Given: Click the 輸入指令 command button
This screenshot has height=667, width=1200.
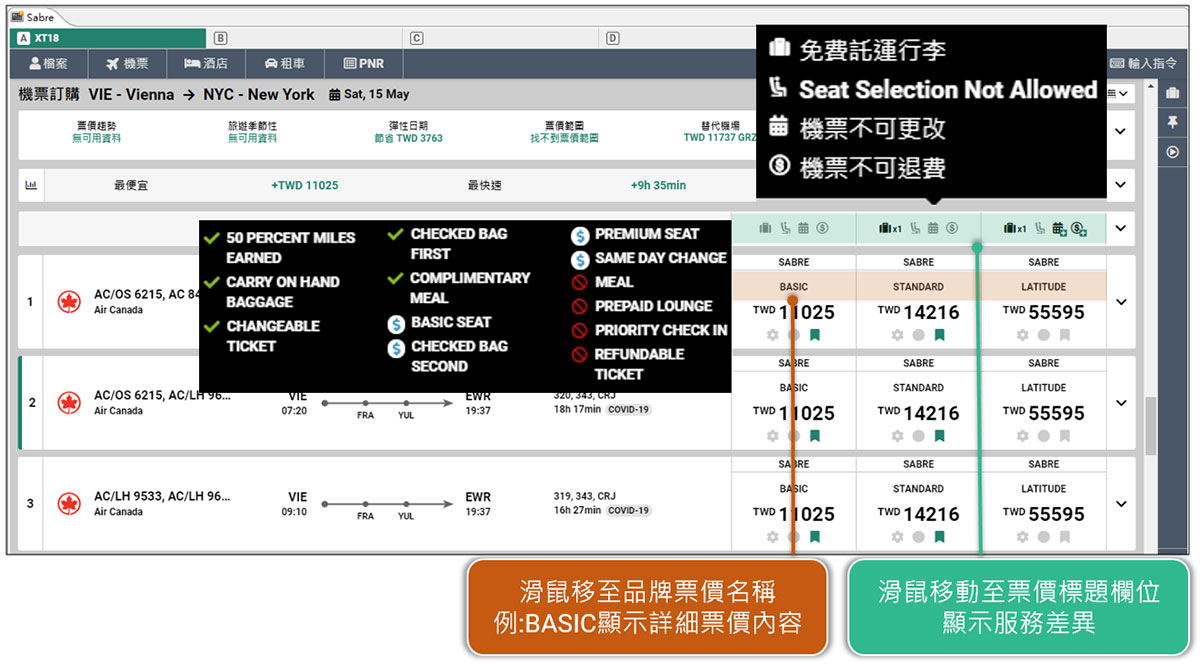Looking at the screenshot, I should (x=1144, y=63).
